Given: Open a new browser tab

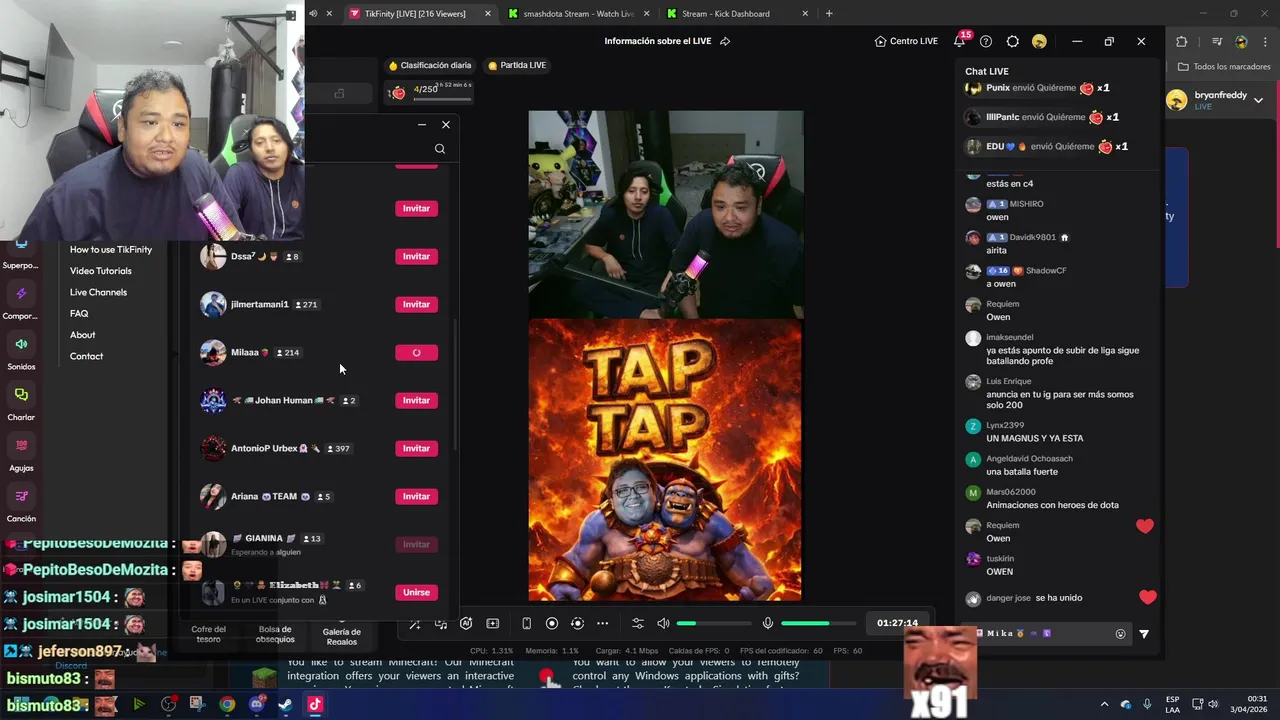Looking at the screenshot, I should (829, 13).
